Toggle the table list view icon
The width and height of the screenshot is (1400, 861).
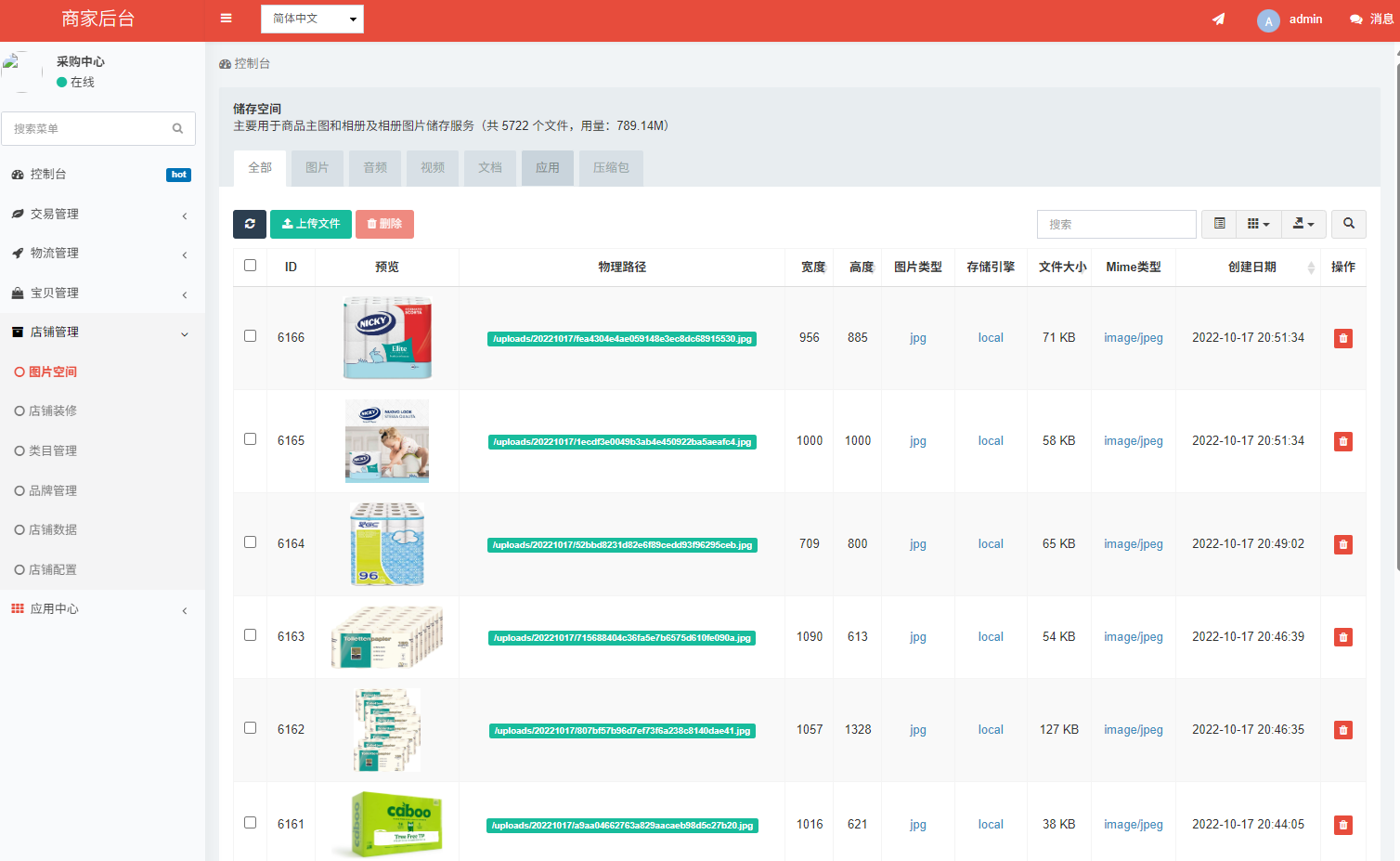pyautogui.click(x=1219, y=224)
